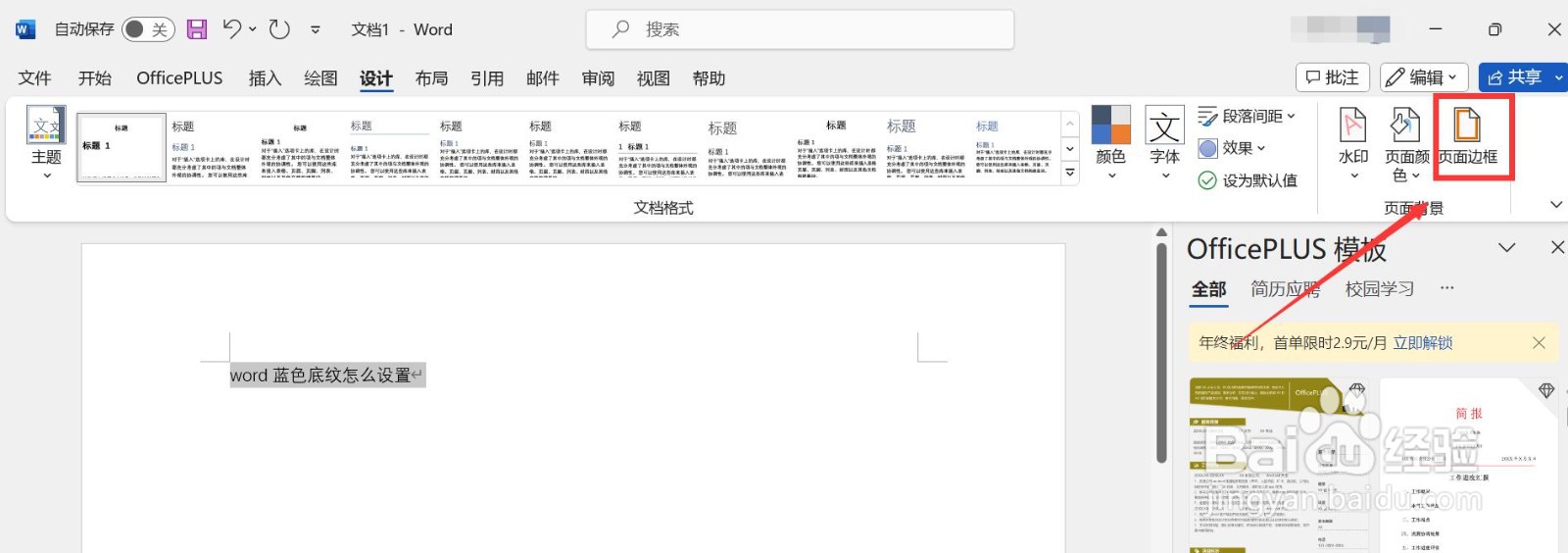Dismiss the 年终福利 promotion banner
The width and height of the screenshot is (1568, 553).
point(1539,343)
